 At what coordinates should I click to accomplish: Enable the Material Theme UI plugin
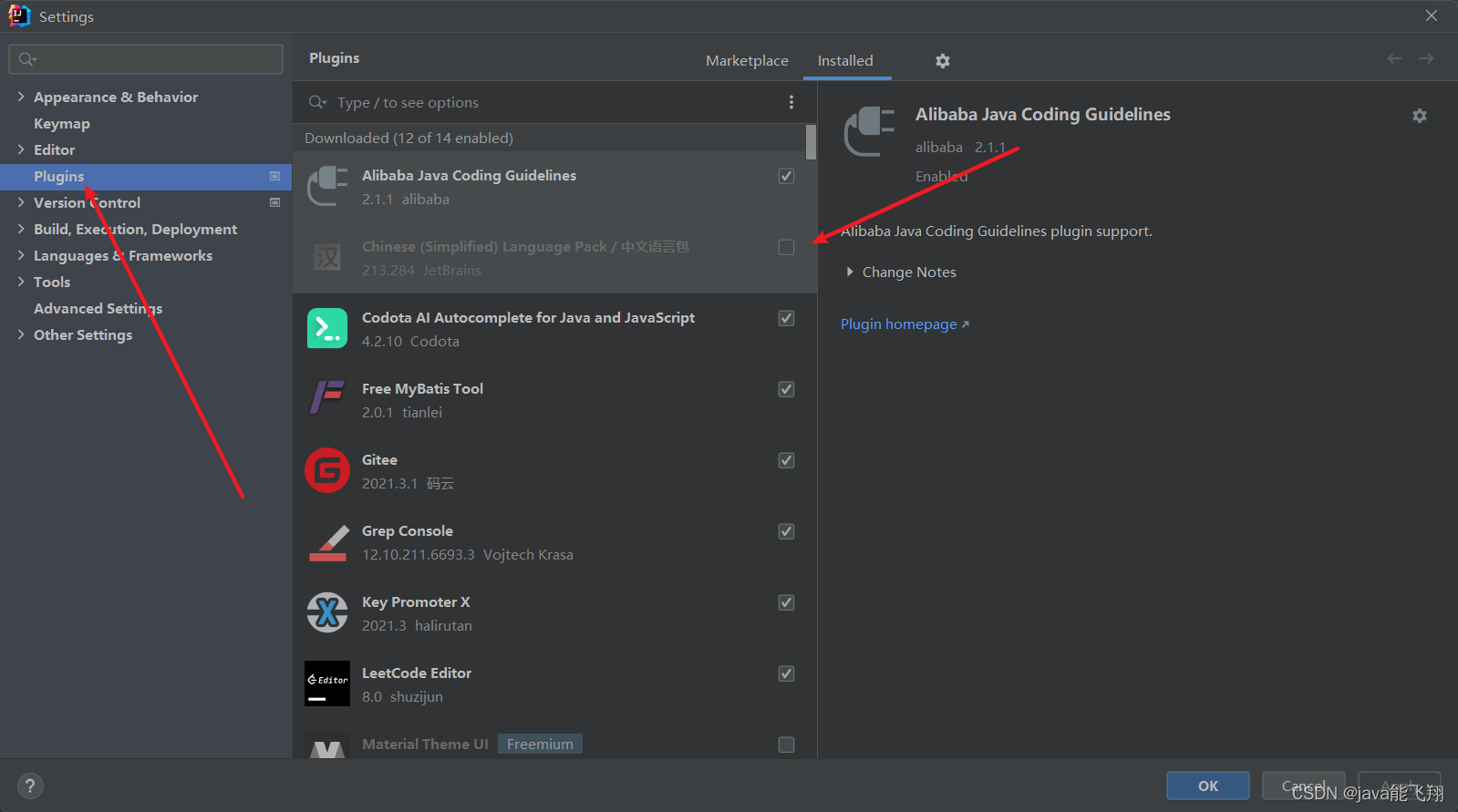[x=786, y=745]
